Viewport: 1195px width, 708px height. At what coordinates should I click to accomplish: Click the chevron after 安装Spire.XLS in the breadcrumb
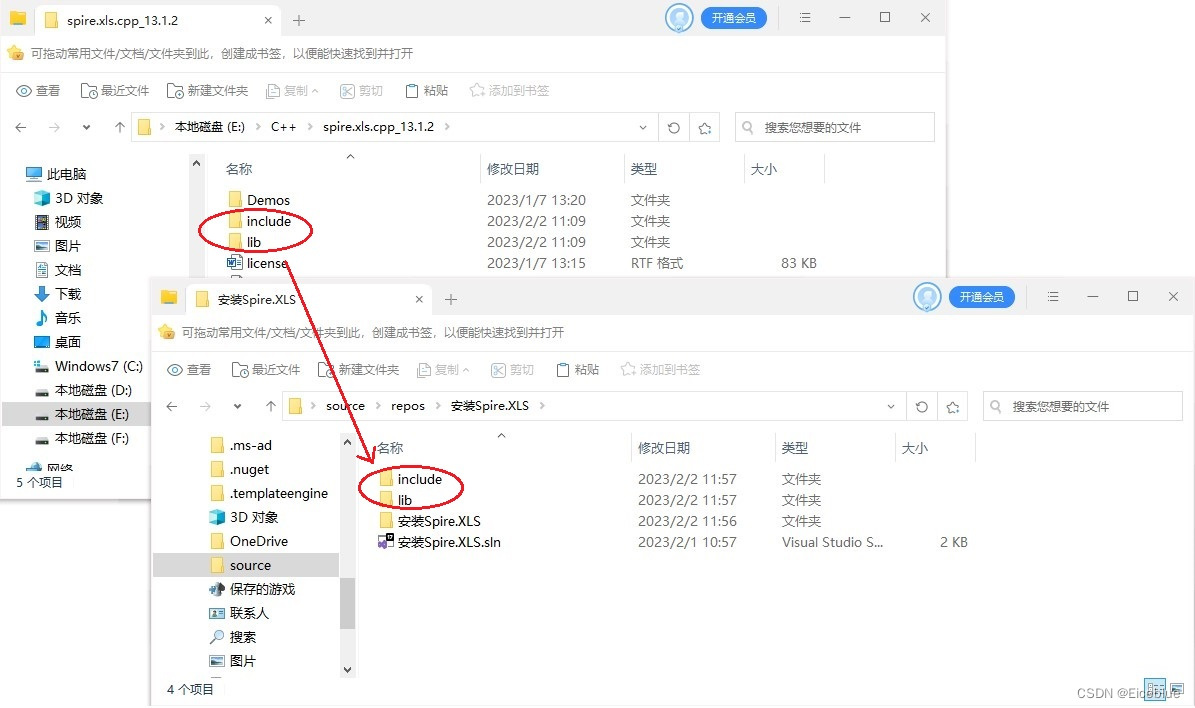pos(542,405)
